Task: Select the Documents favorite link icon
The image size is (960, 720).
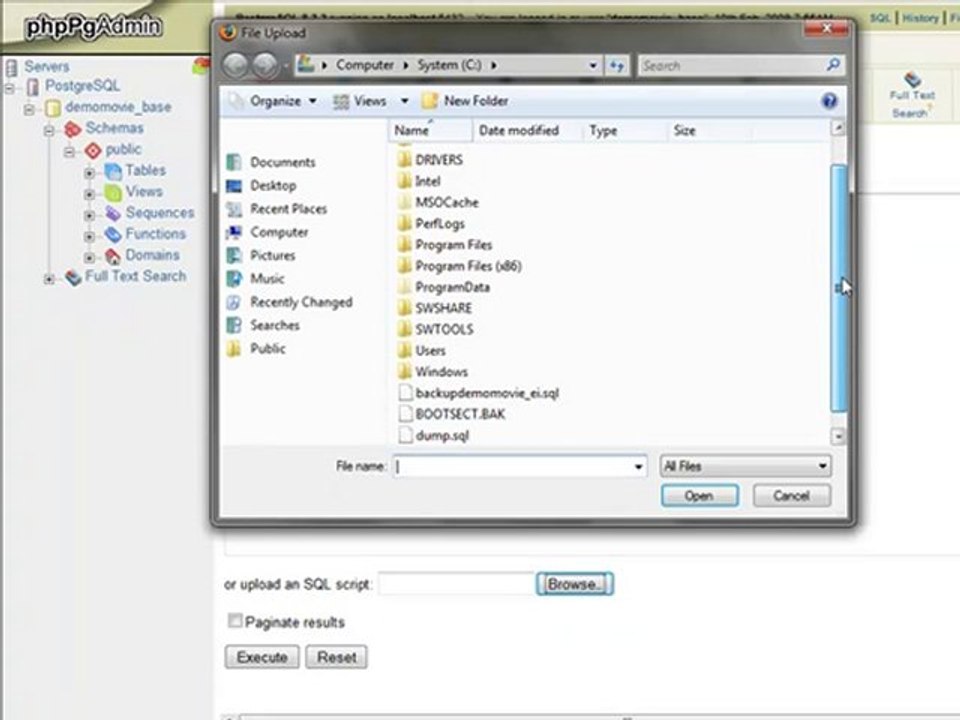Action: [x=234, y=162]
